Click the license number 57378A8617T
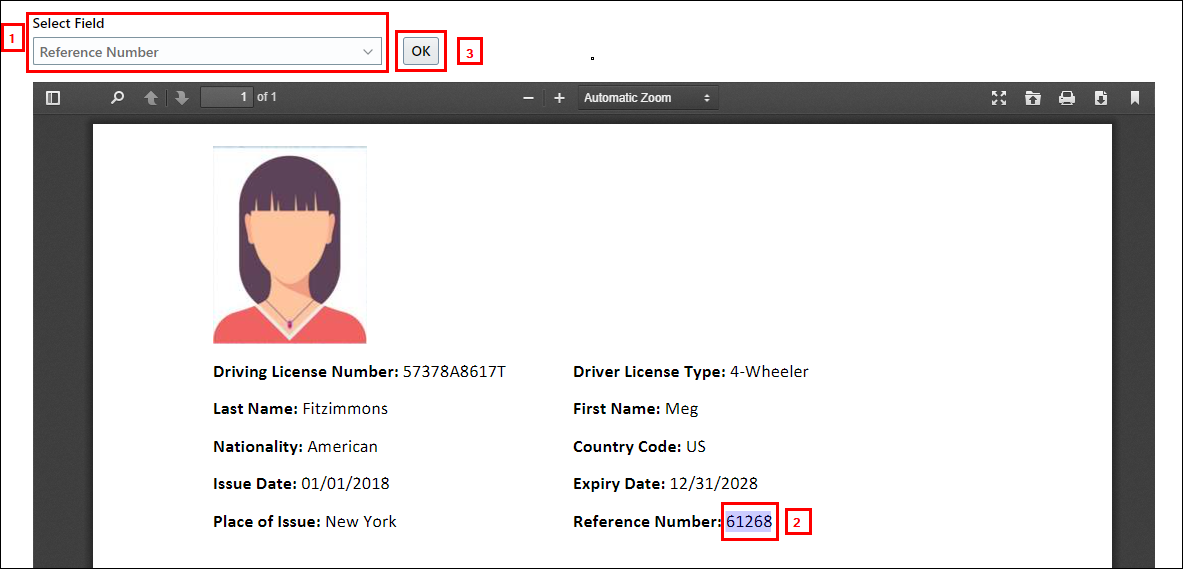The width and height of the screenshot is (1183, 569). point(454,371)
